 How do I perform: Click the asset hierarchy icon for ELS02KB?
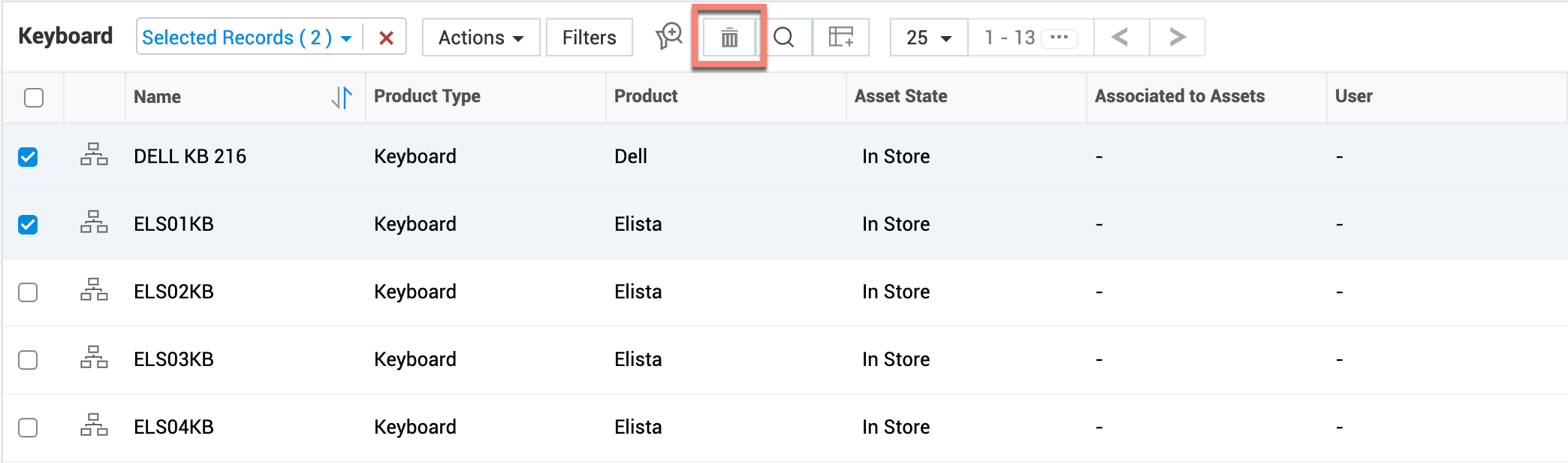[94, 291]
